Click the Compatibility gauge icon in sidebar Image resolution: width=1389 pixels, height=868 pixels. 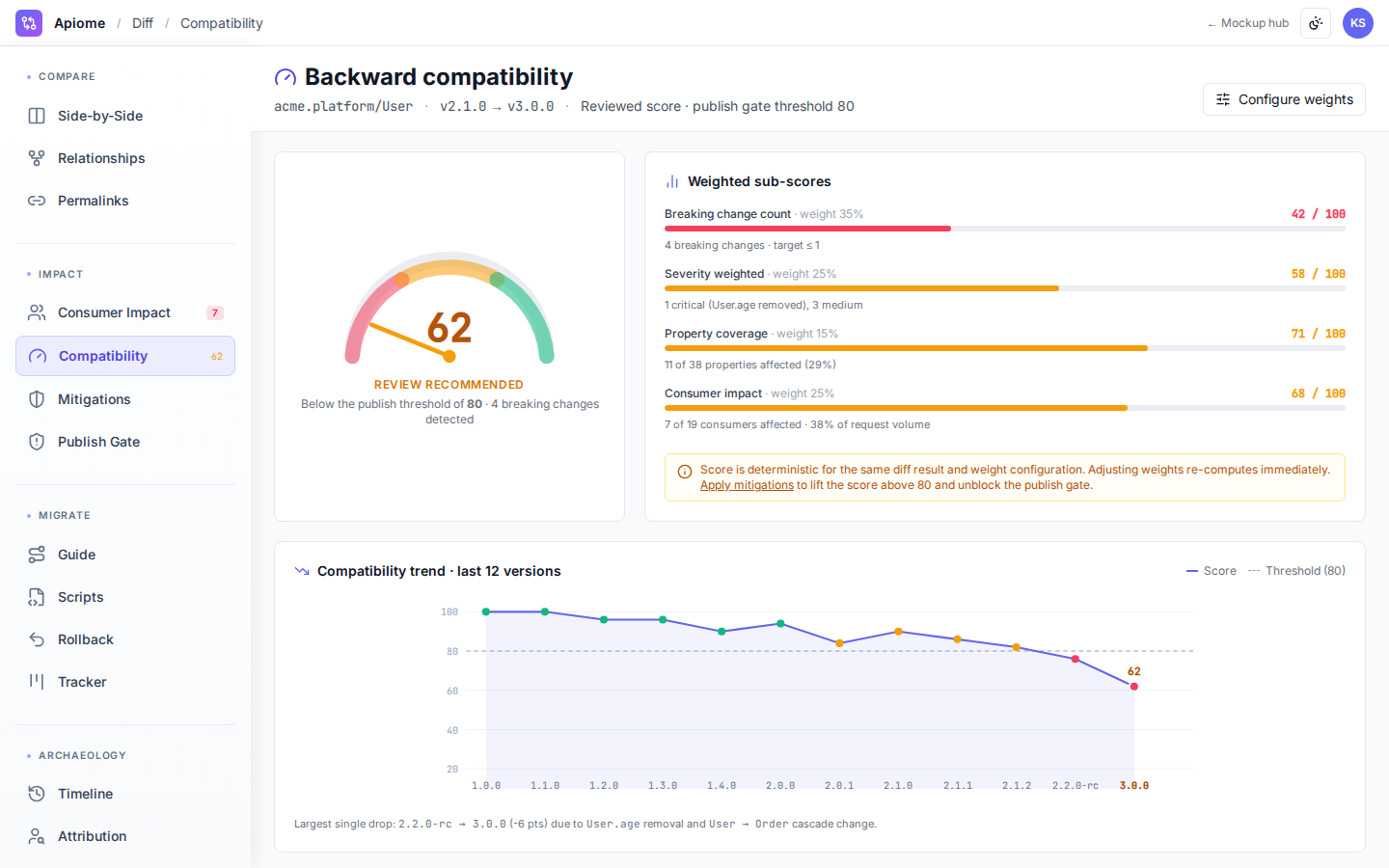click(38, 356)
